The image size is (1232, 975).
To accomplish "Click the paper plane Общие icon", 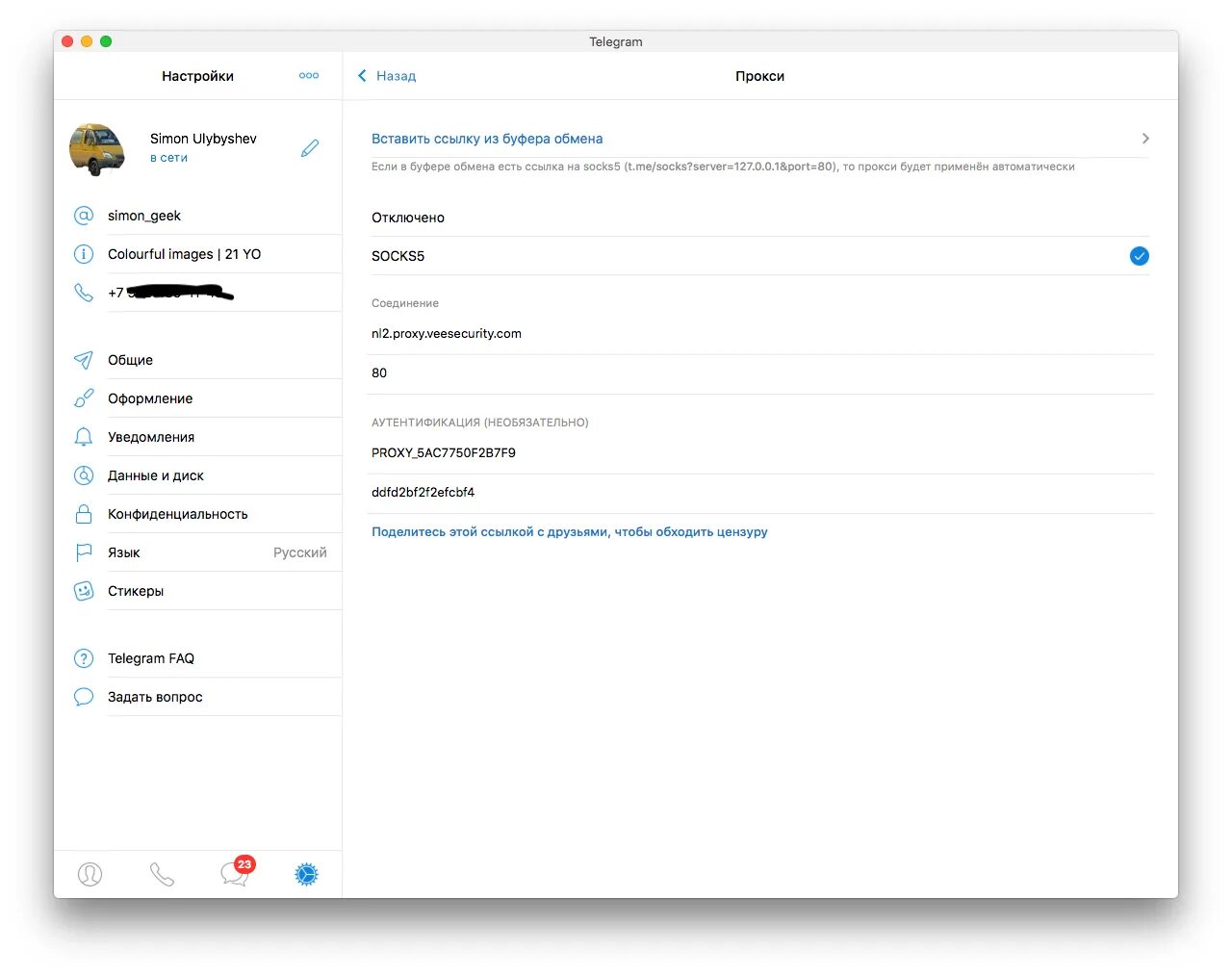I will pyautogui.click(x=84, y=360).
